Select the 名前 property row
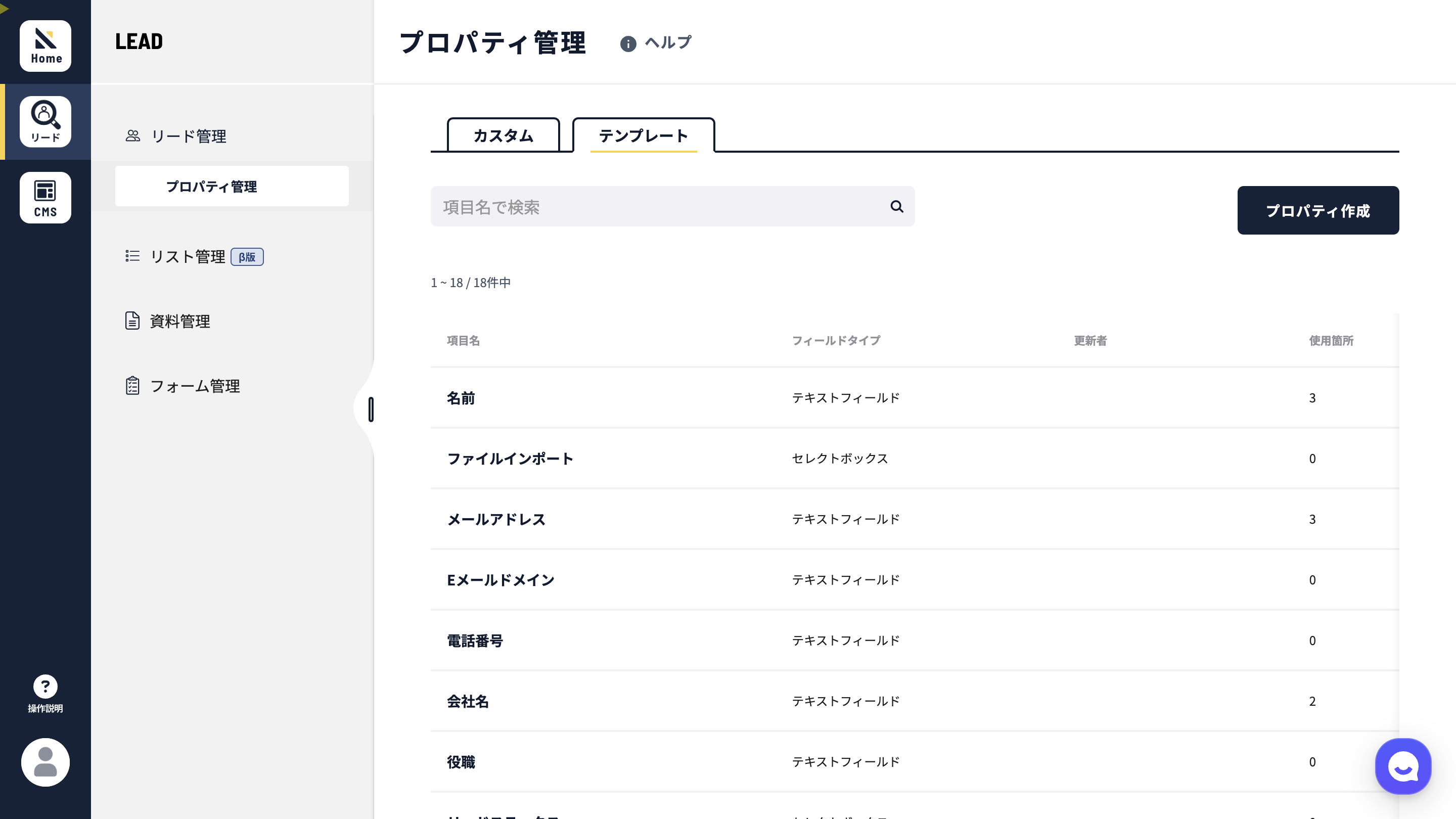 pos(915,398)
